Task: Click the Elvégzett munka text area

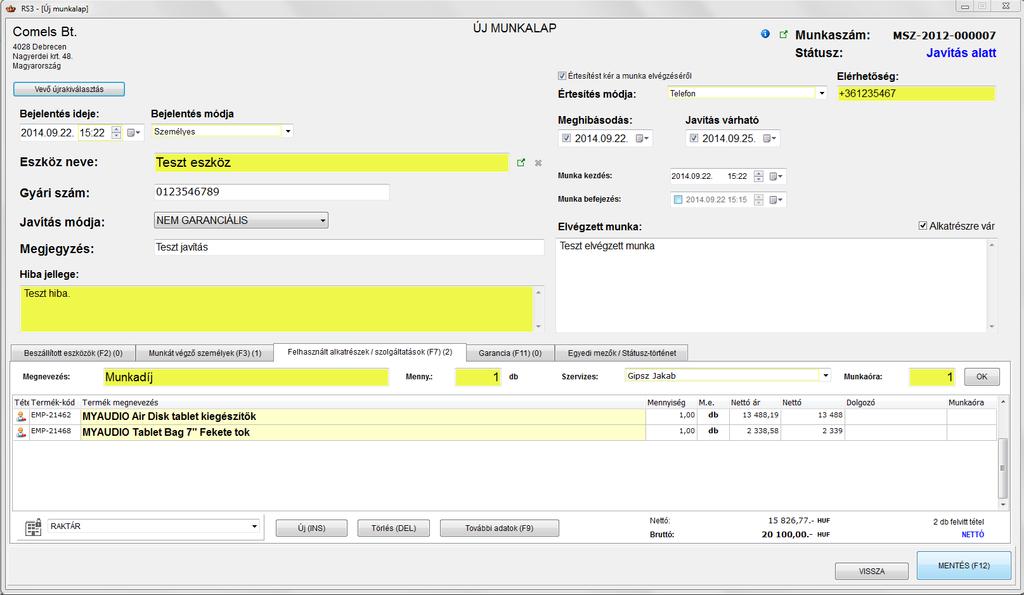Action: (771, 285)
